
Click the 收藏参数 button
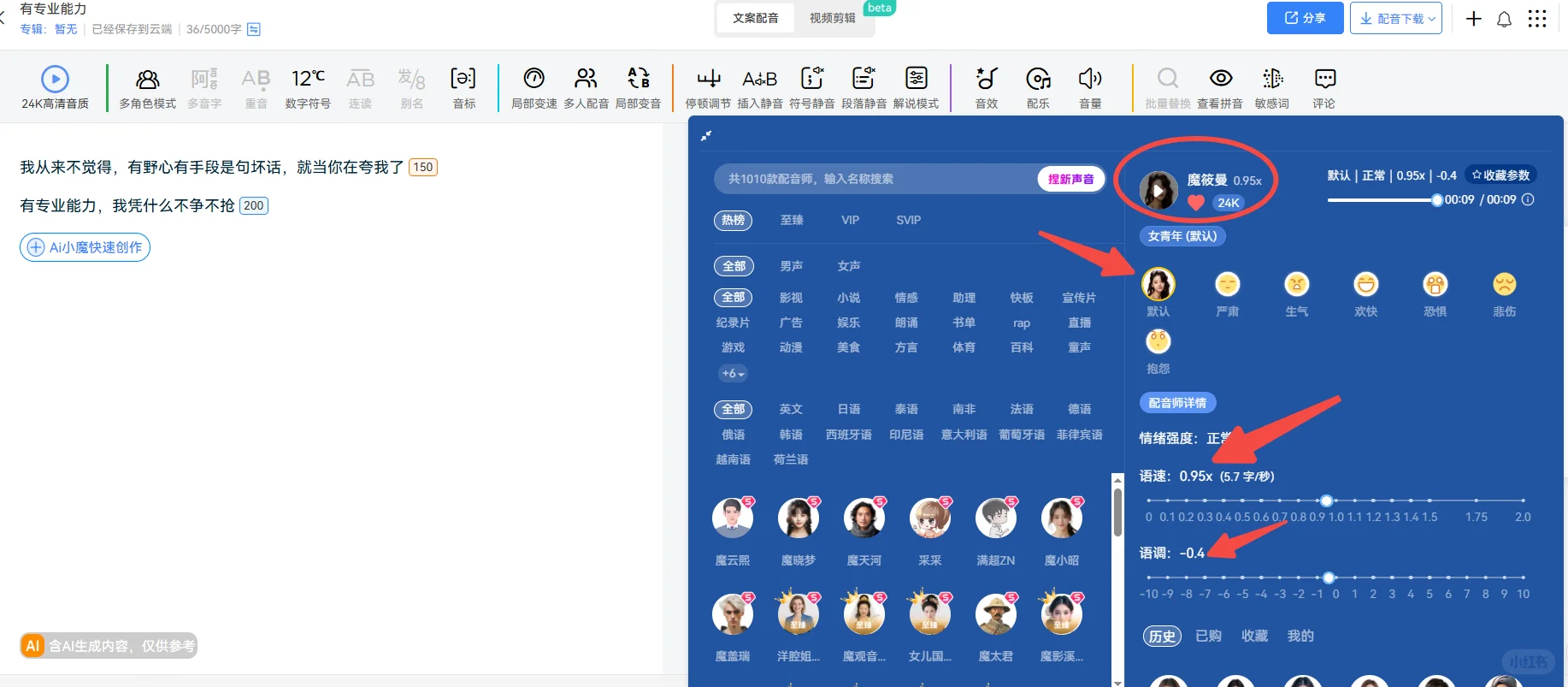[1500, 175]
